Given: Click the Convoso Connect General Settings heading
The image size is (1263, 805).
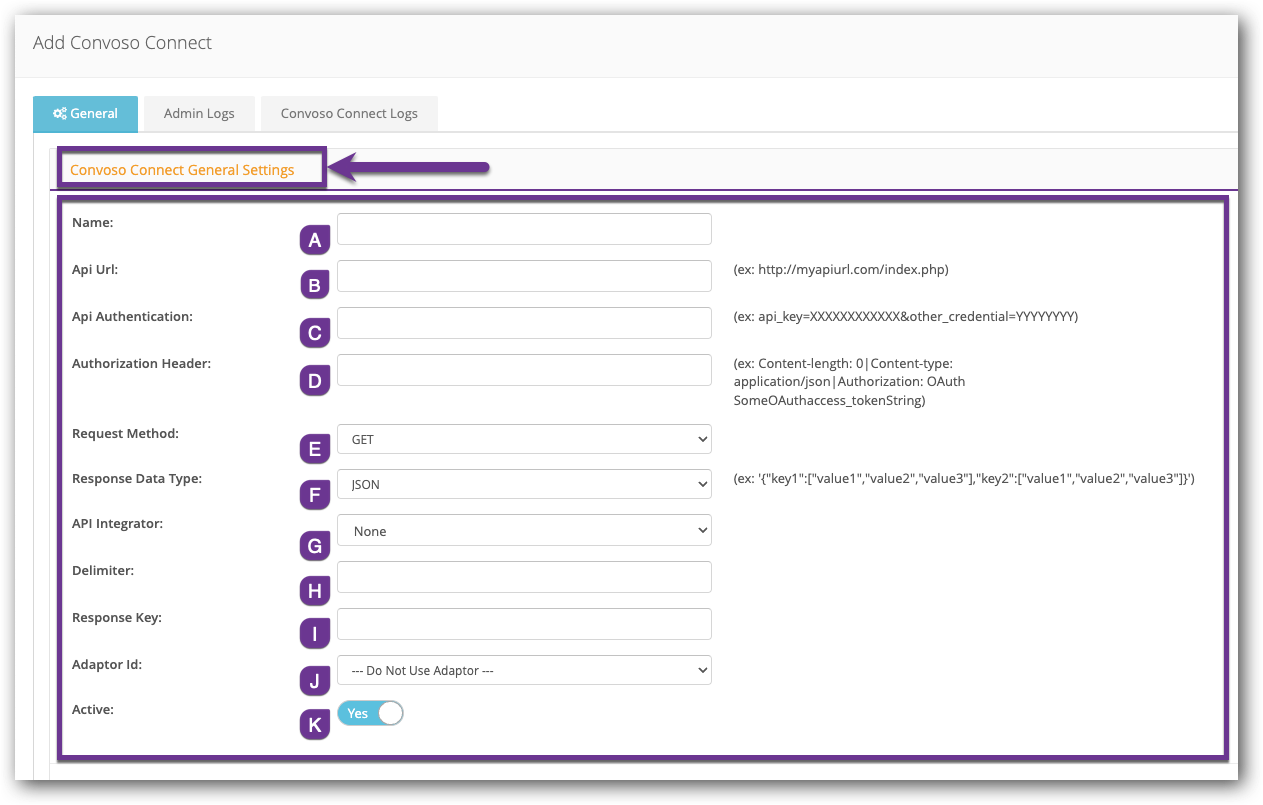Looking at the screenshot, I should 182,170.
